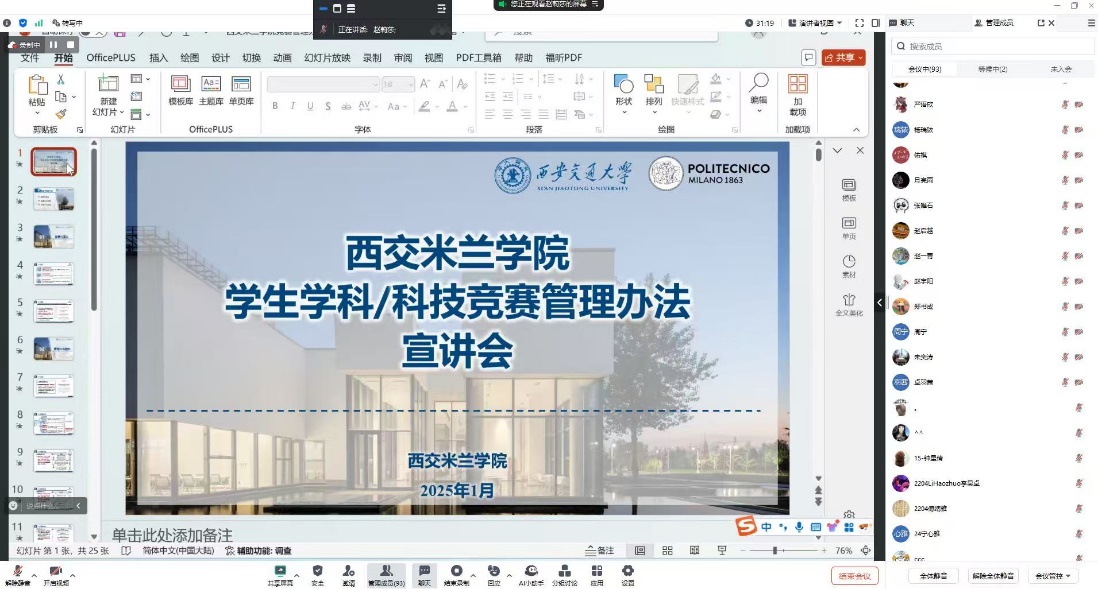Image resolution: width=1098 pixels, height=589 pixels.
Task: Open the 形状 shapes gallery
Action: pyautogui.click(x=623, y=89)
